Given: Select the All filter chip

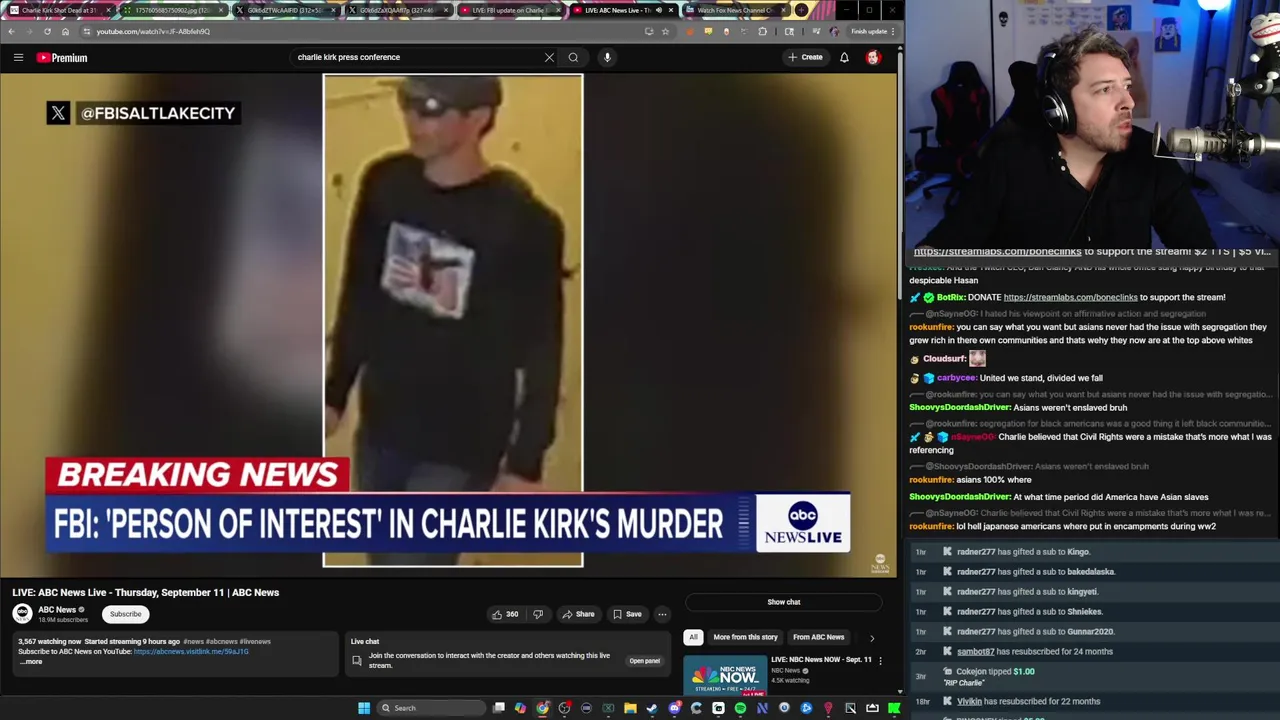Looking at the screenshot, I should 693,637.
